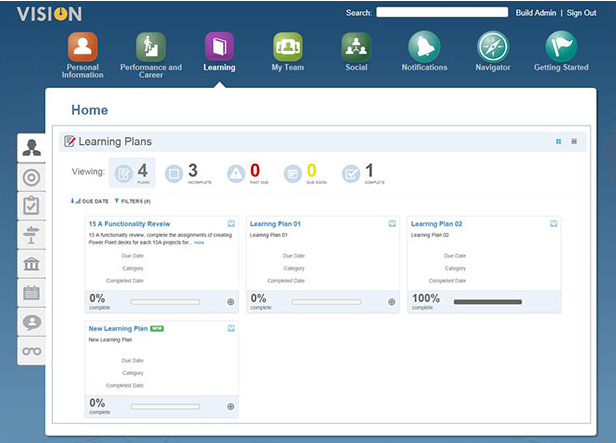
Task: Select the signpost sidebar icon
Action: click(31, 235)
